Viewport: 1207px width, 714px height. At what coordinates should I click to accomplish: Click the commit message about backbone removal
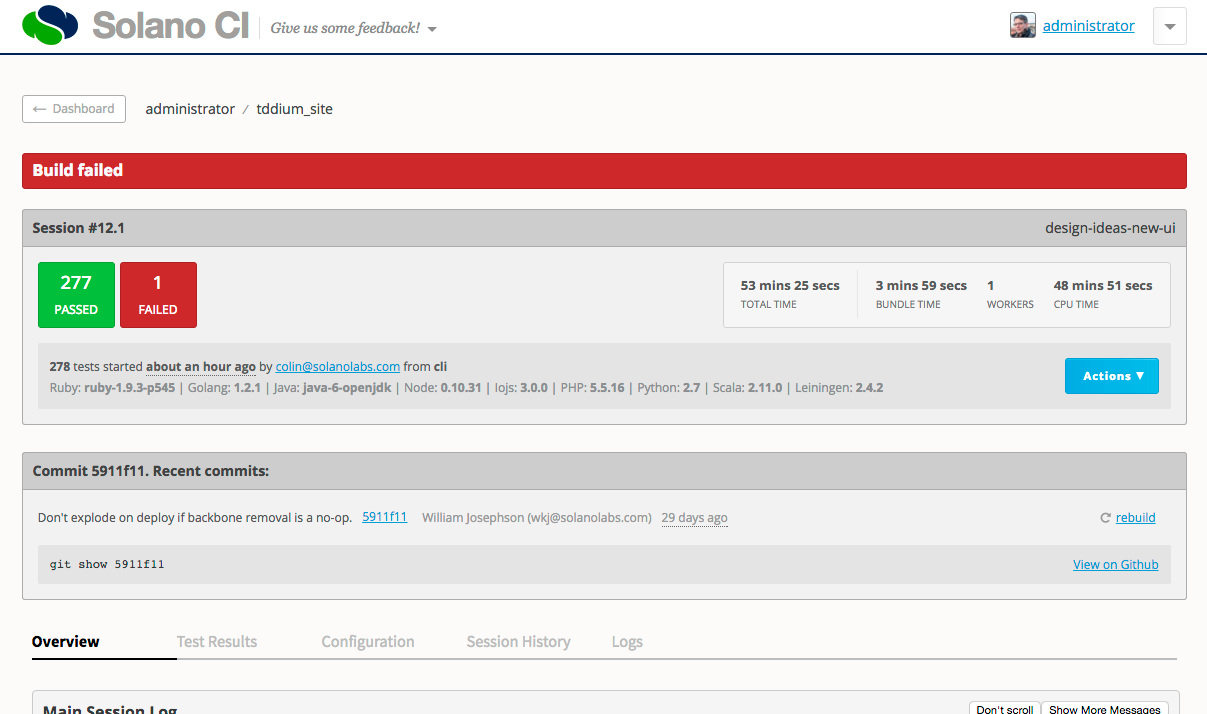(x=194, y=518)
